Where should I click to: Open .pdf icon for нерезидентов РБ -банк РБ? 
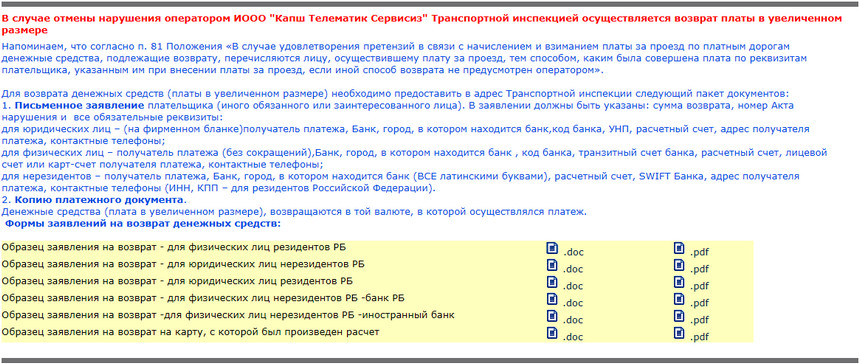680,299
